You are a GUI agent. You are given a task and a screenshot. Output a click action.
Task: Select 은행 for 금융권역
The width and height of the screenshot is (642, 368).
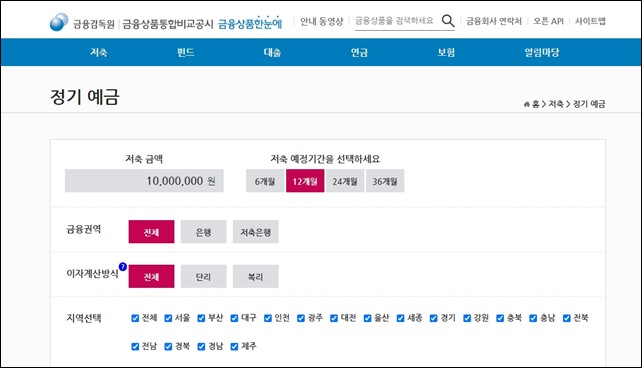click(203, 232)
